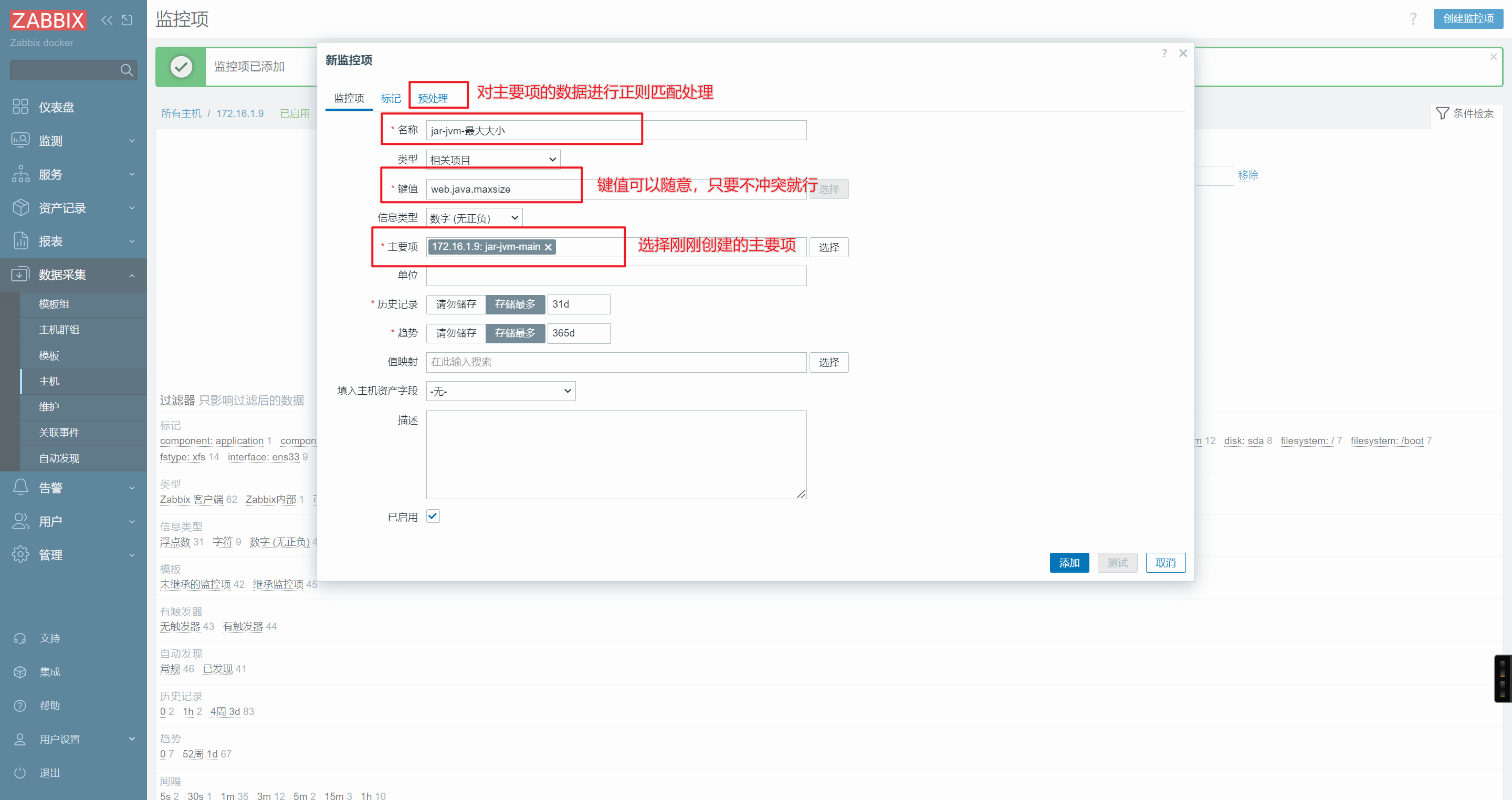Click into the 描述 text area
Viewport: 1512px width, 800px height.
(616, 455)
